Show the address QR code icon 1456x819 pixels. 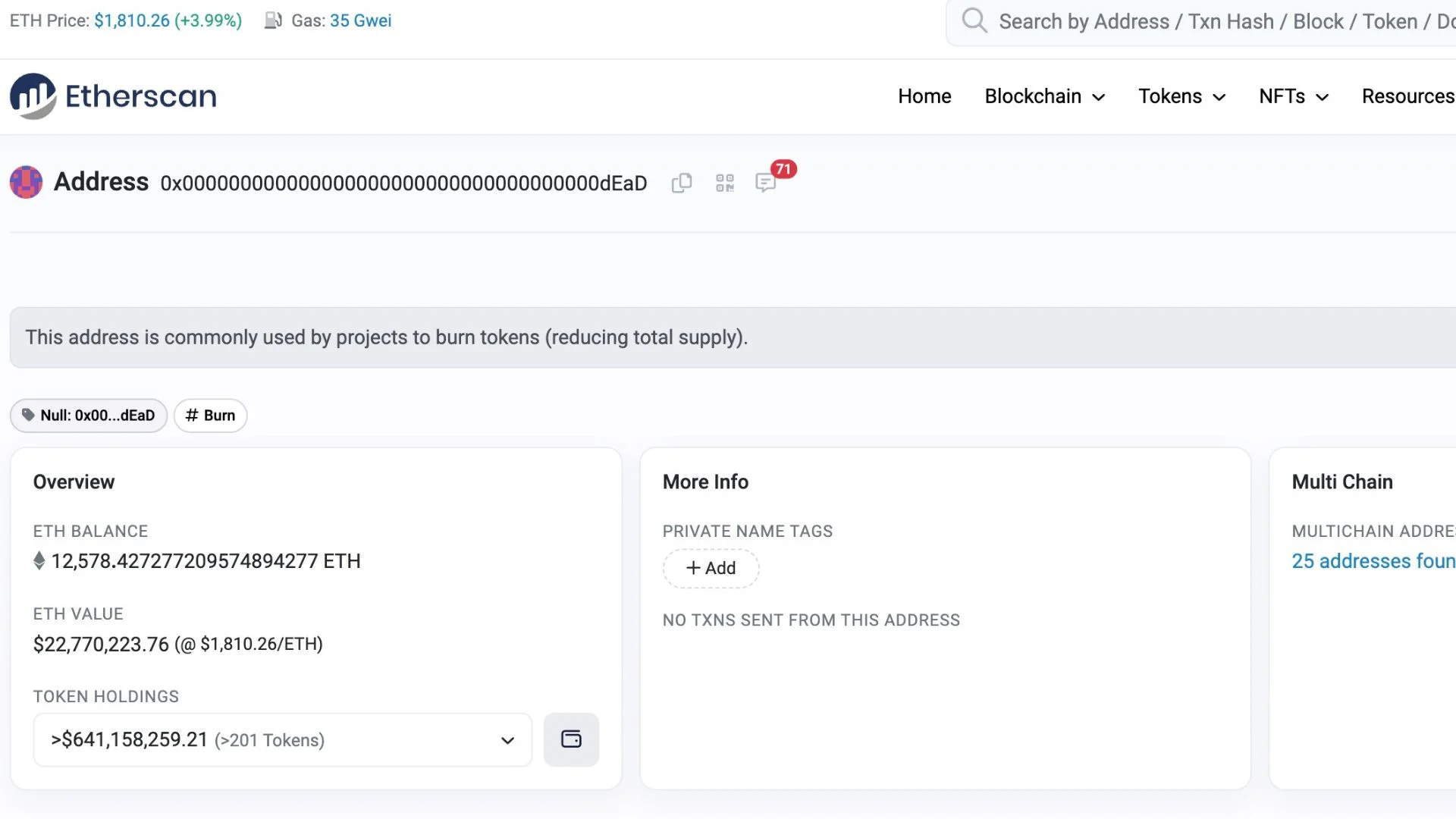point(724,184)
